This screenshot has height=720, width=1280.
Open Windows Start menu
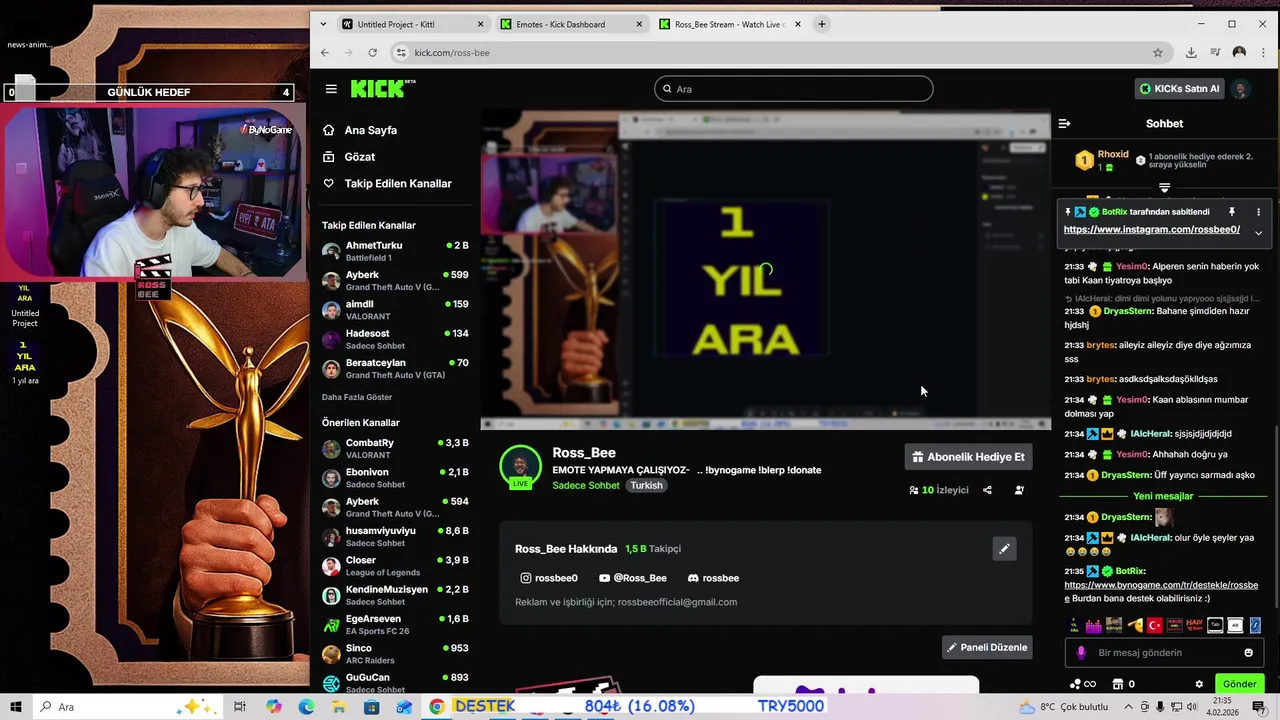tap(15, 707)
